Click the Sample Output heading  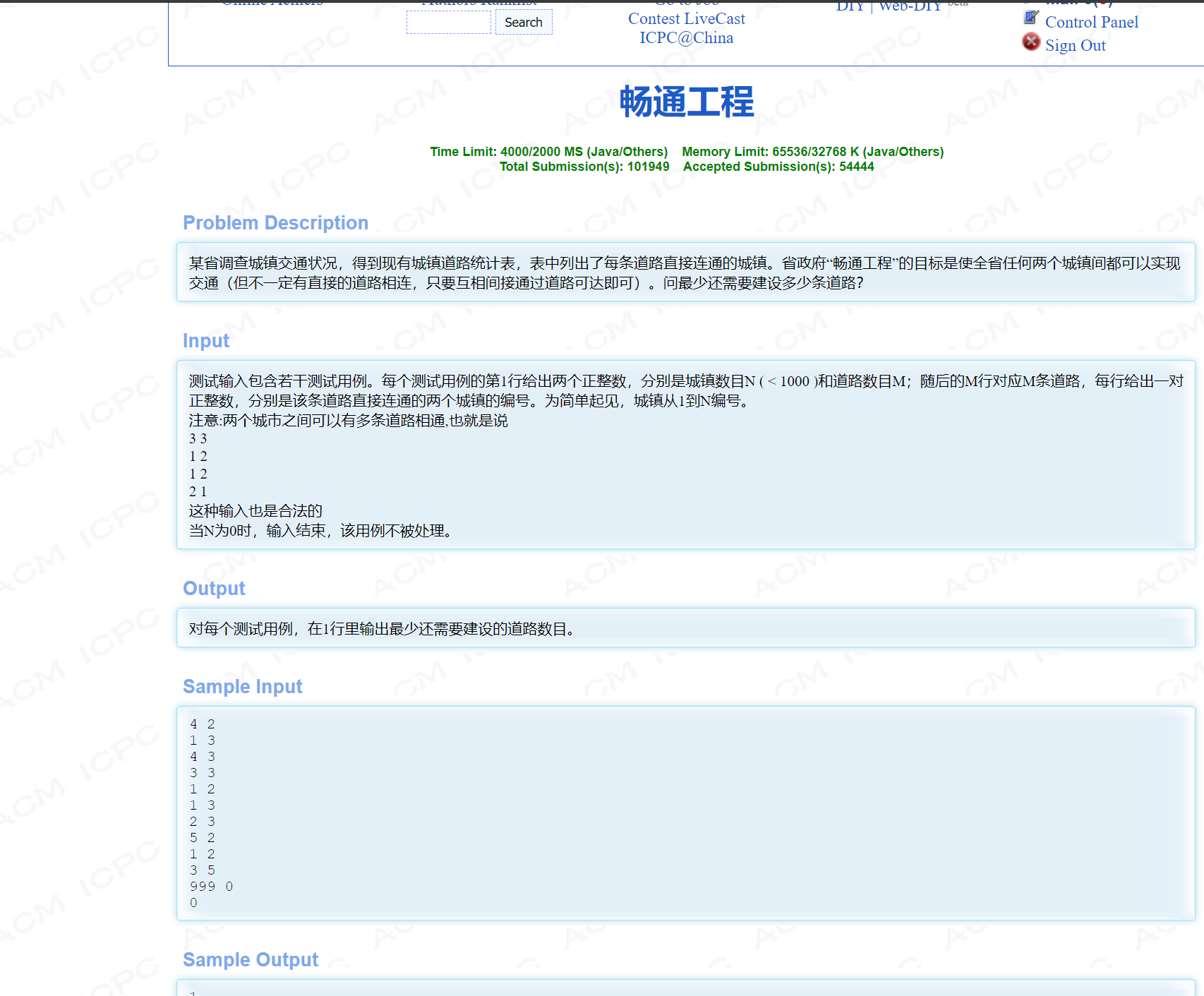tap(251, 960)
